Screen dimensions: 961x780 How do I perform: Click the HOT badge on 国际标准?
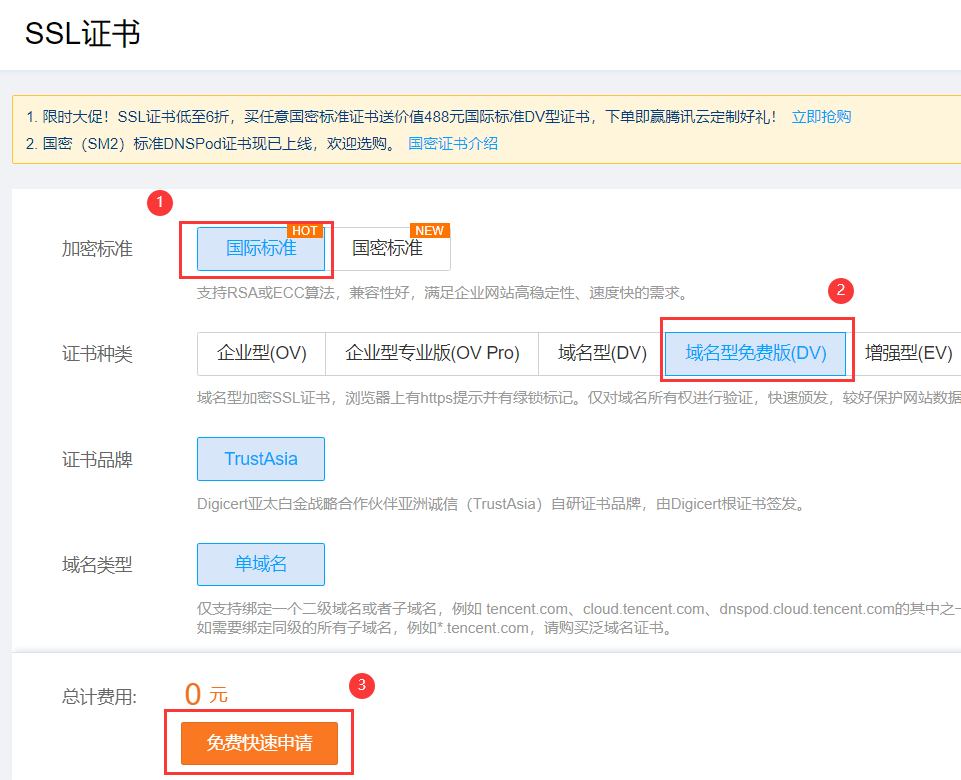click(x=305, y=230)
